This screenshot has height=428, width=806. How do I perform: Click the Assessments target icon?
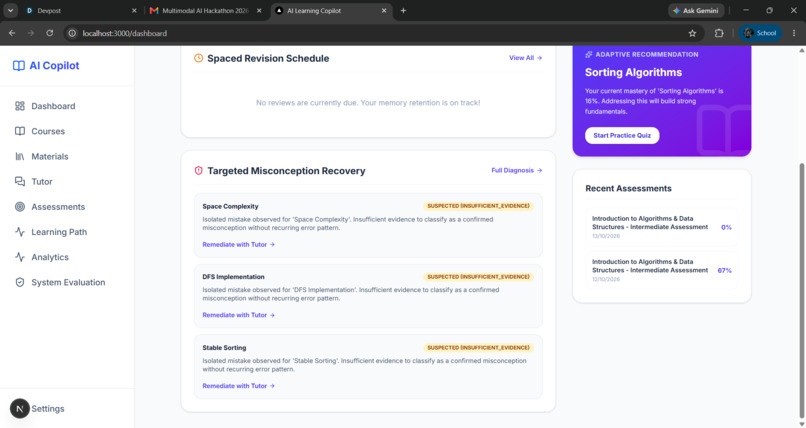[x=20, y=207]
